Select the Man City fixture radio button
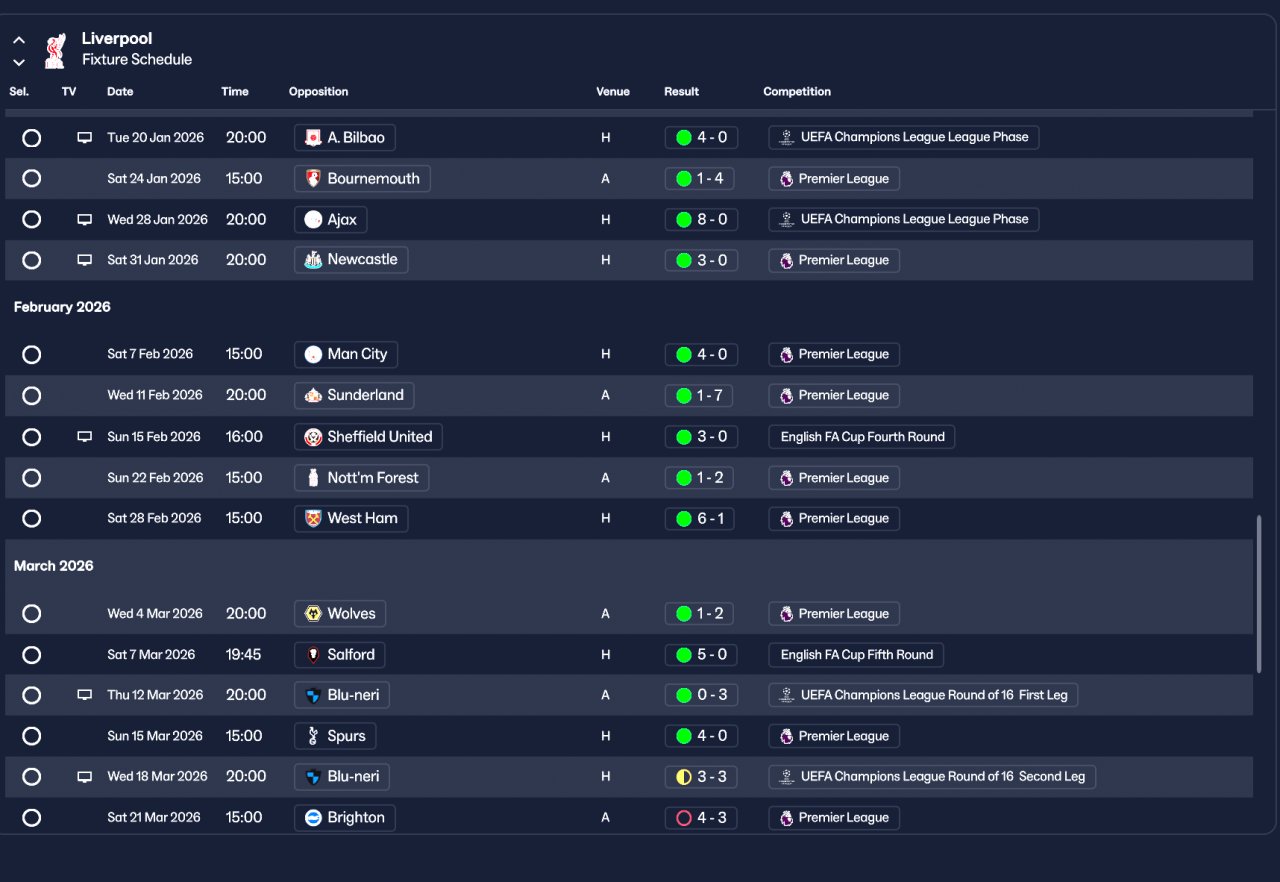 32,354
